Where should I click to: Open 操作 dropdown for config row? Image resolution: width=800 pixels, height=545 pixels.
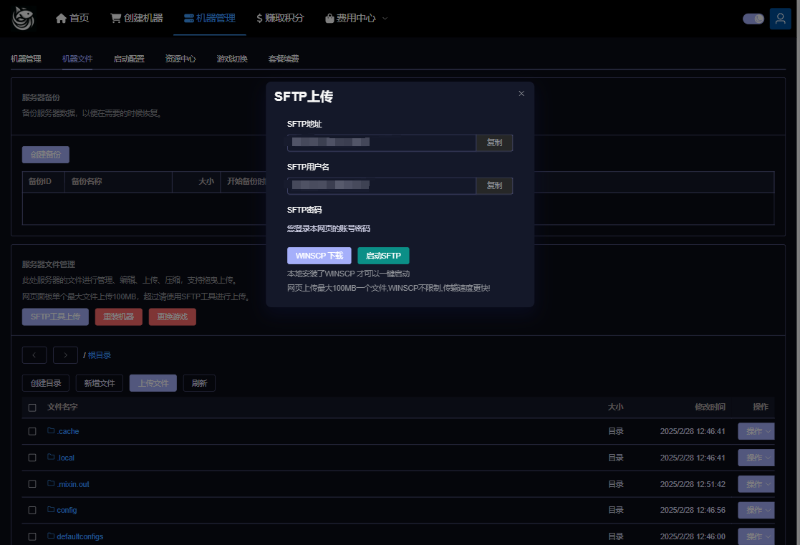tap(755, 509)
